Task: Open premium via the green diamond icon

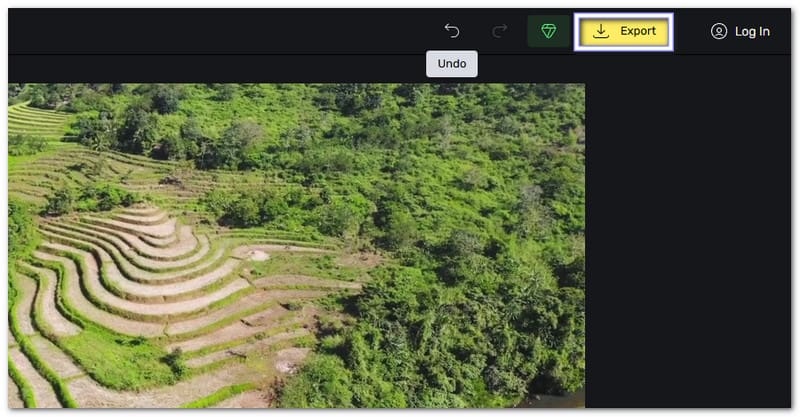Action: (548, 31)
